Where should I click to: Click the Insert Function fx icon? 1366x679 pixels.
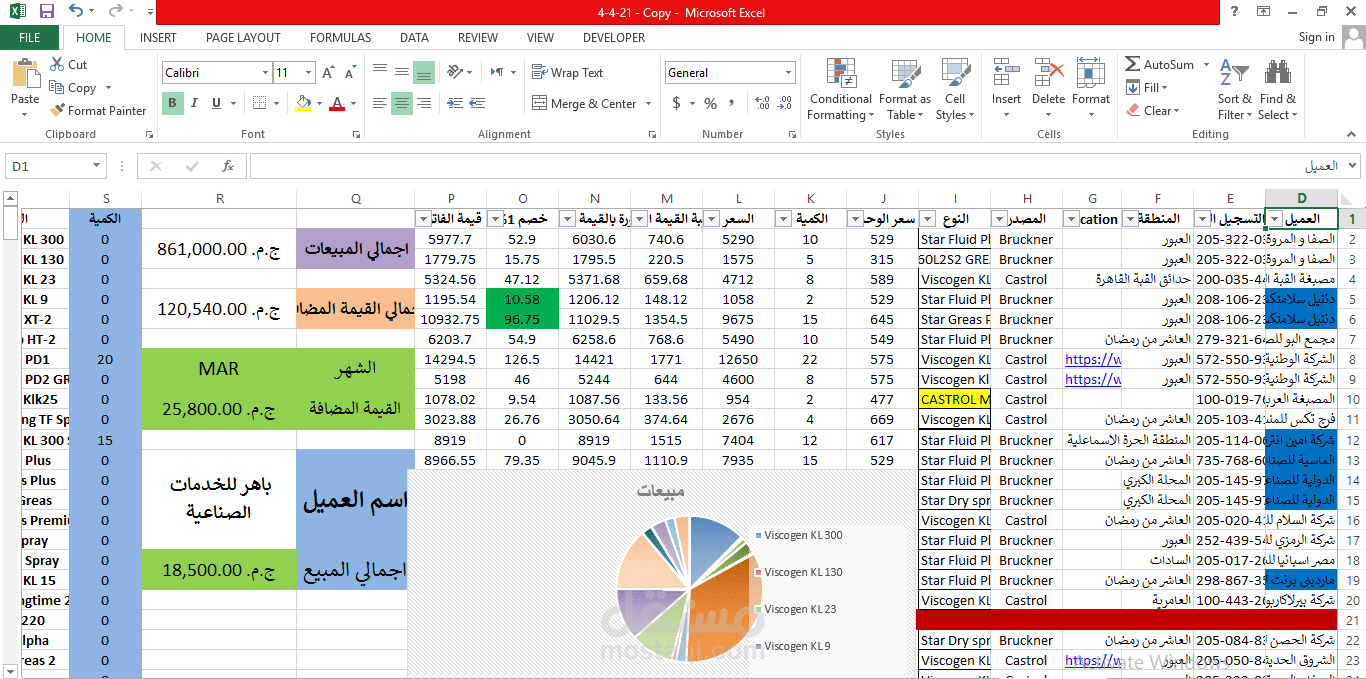(x=228, y=166)
